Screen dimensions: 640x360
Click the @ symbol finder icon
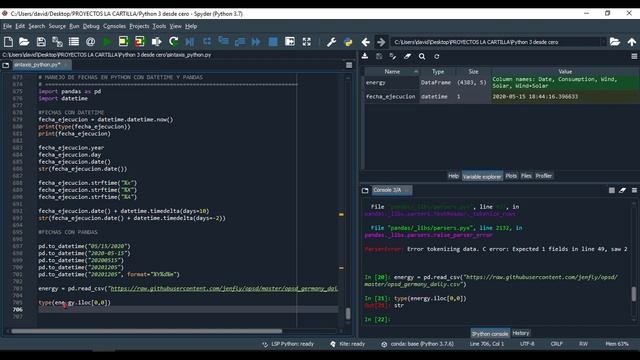[x=90, y=42]
